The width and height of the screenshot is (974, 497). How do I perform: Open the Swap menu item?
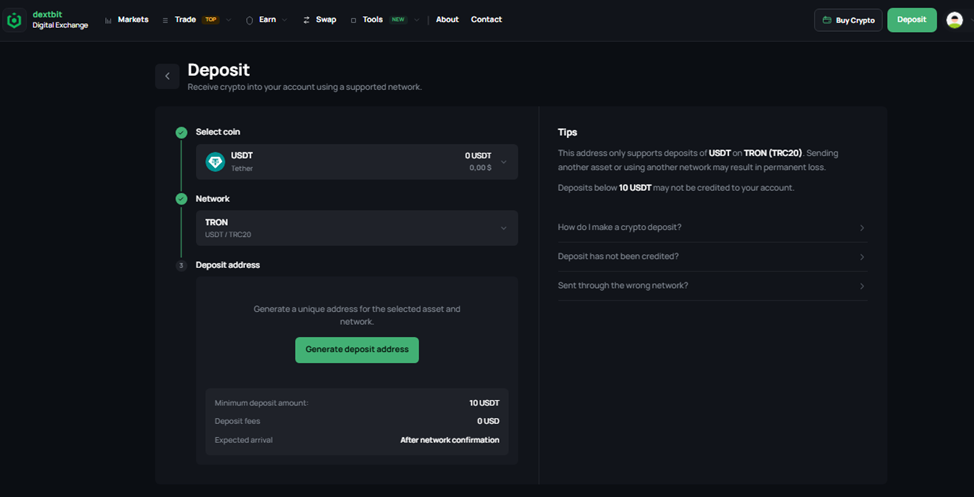(326, 20)
